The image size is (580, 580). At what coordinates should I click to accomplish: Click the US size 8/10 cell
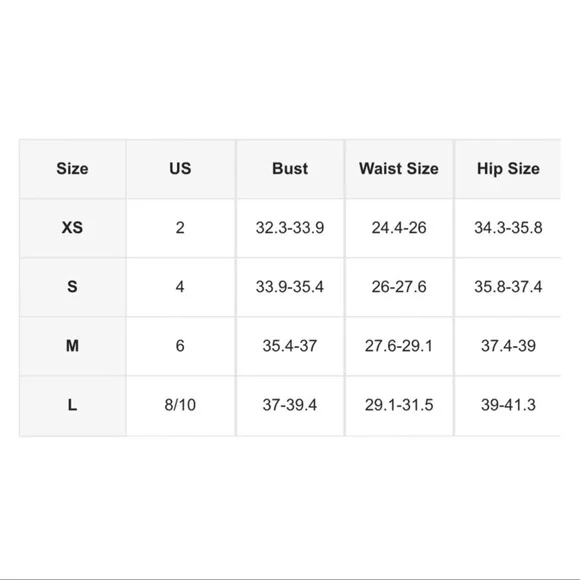[x=180, y=405]
